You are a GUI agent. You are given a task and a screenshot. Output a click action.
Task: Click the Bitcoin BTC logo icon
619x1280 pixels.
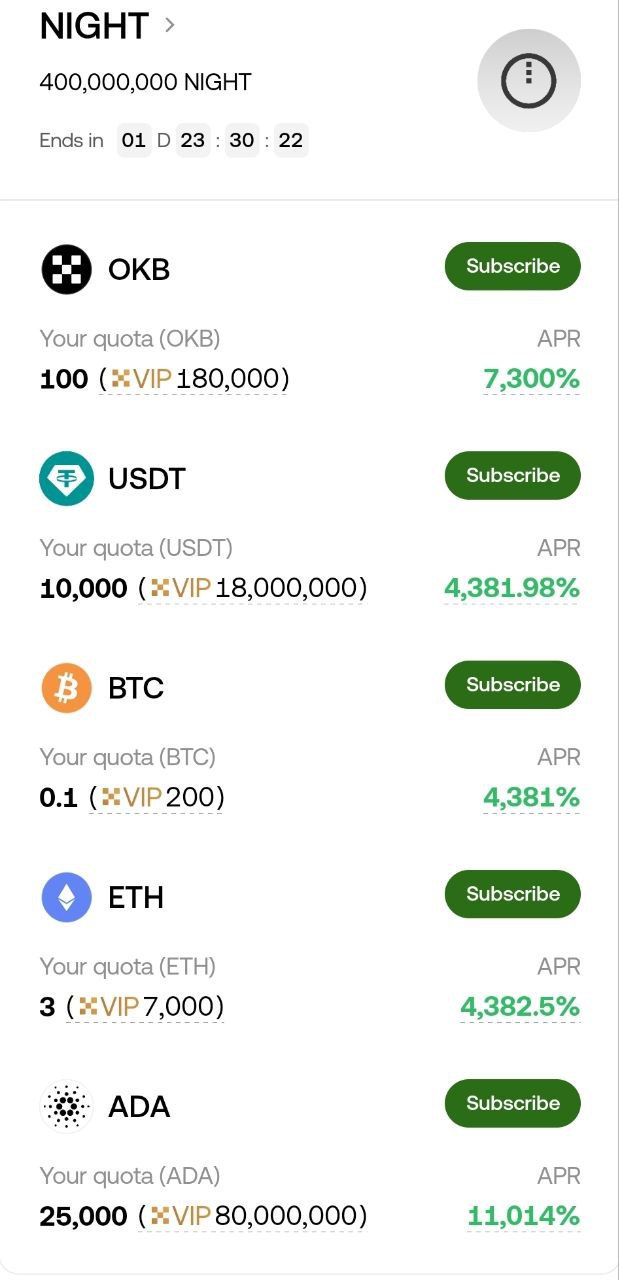(66, 688)
